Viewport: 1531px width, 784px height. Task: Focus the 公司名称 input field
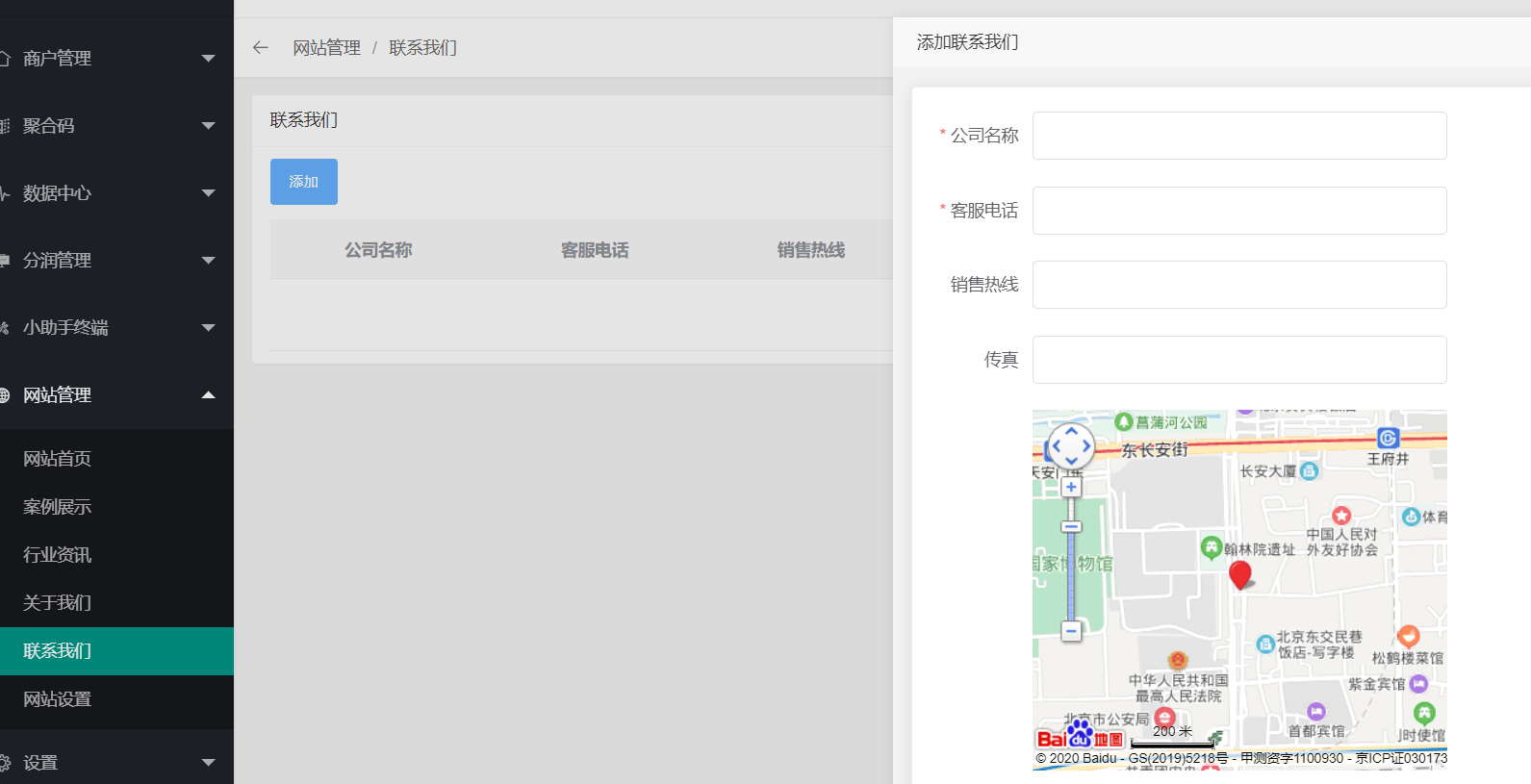pyautogui.click(x=1239, y=136)
